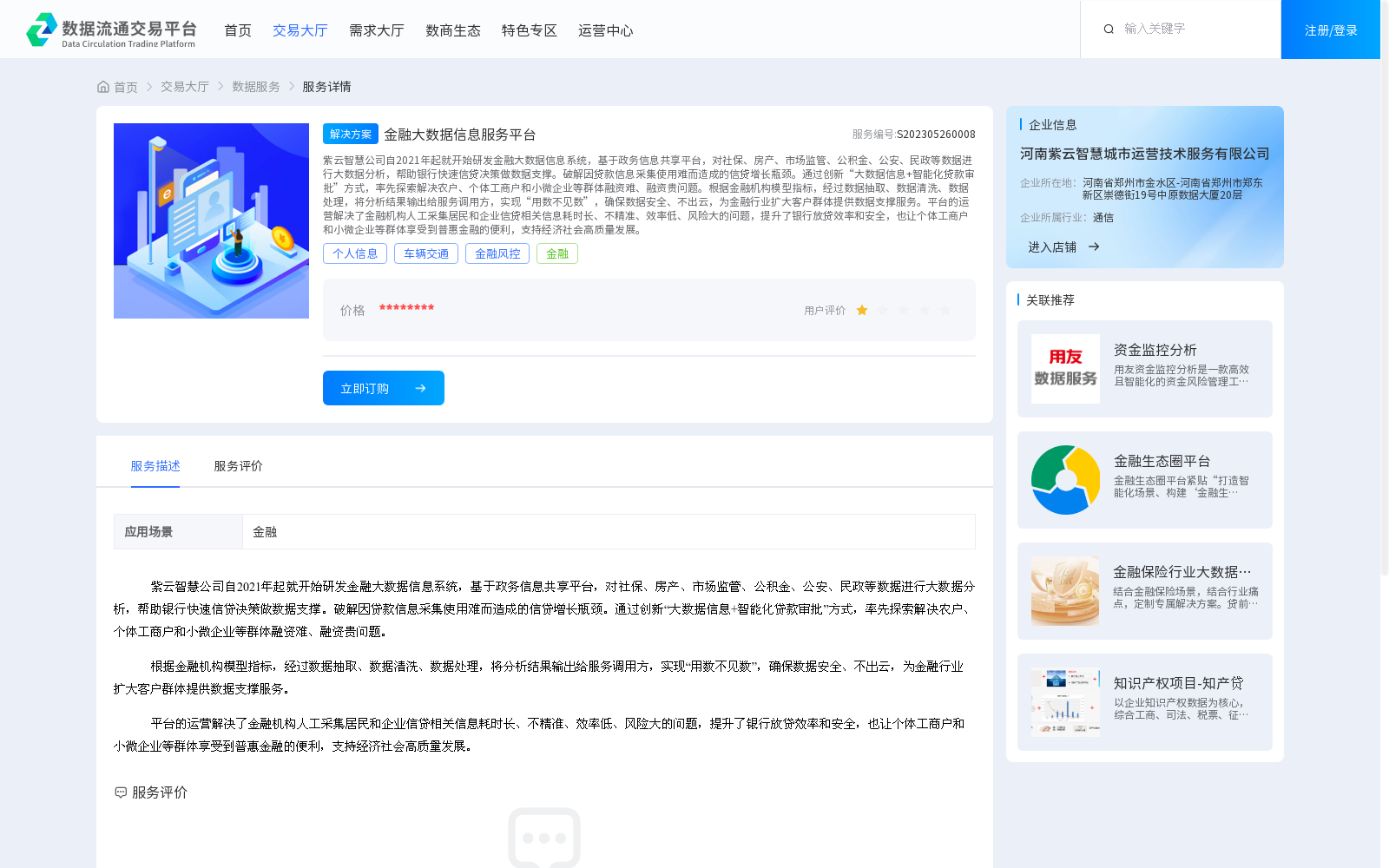
Task: Click the 金融保险行业大数据 card image
Action: [1065, 591]
